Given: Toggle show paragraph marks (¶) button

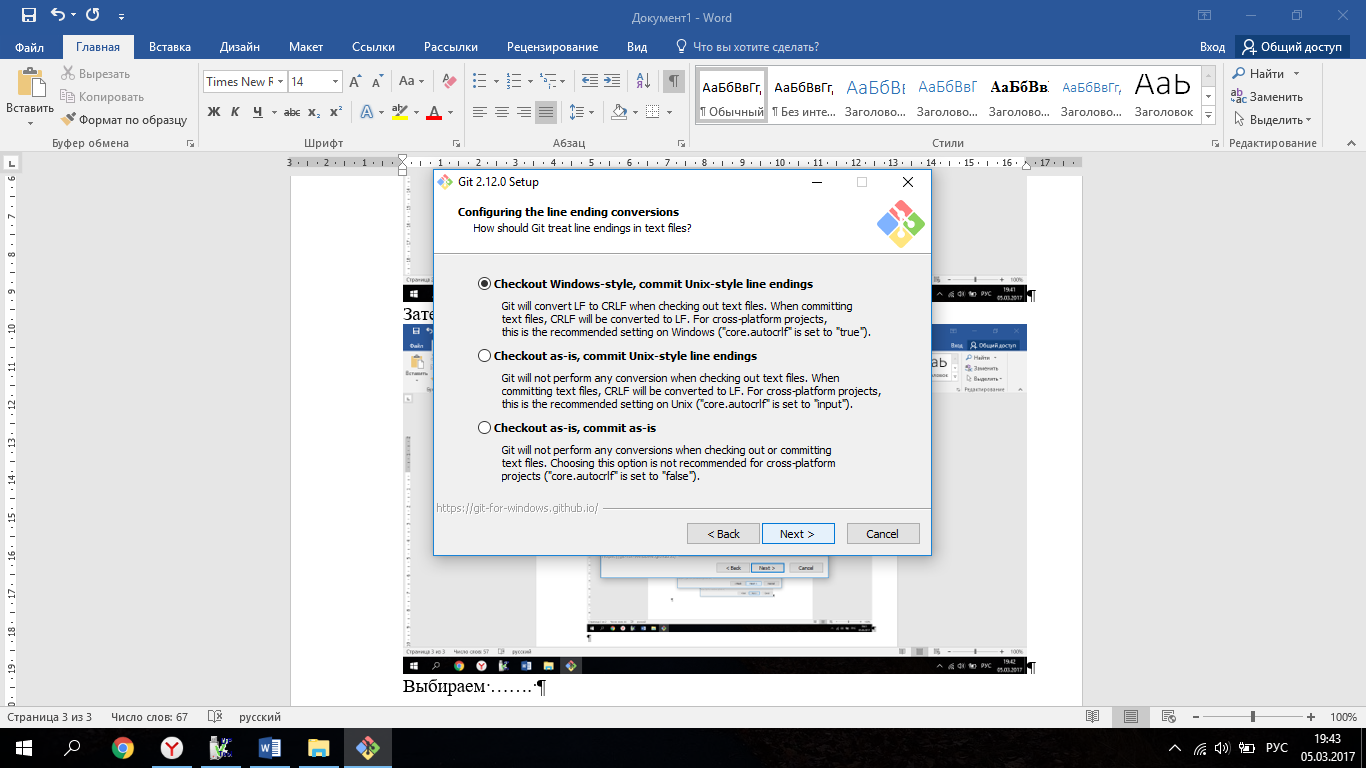Looking at the screenshot, I should (x=674, y=82).
